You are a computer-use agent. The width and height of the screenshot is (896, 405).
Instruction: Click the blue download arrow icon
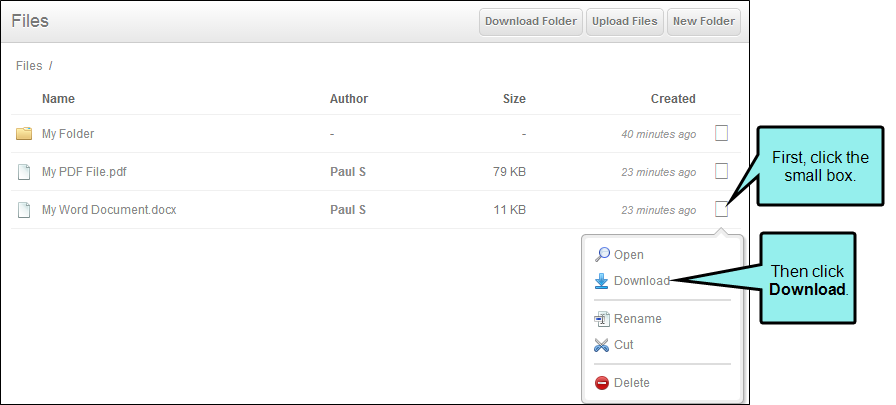[602, 280]
